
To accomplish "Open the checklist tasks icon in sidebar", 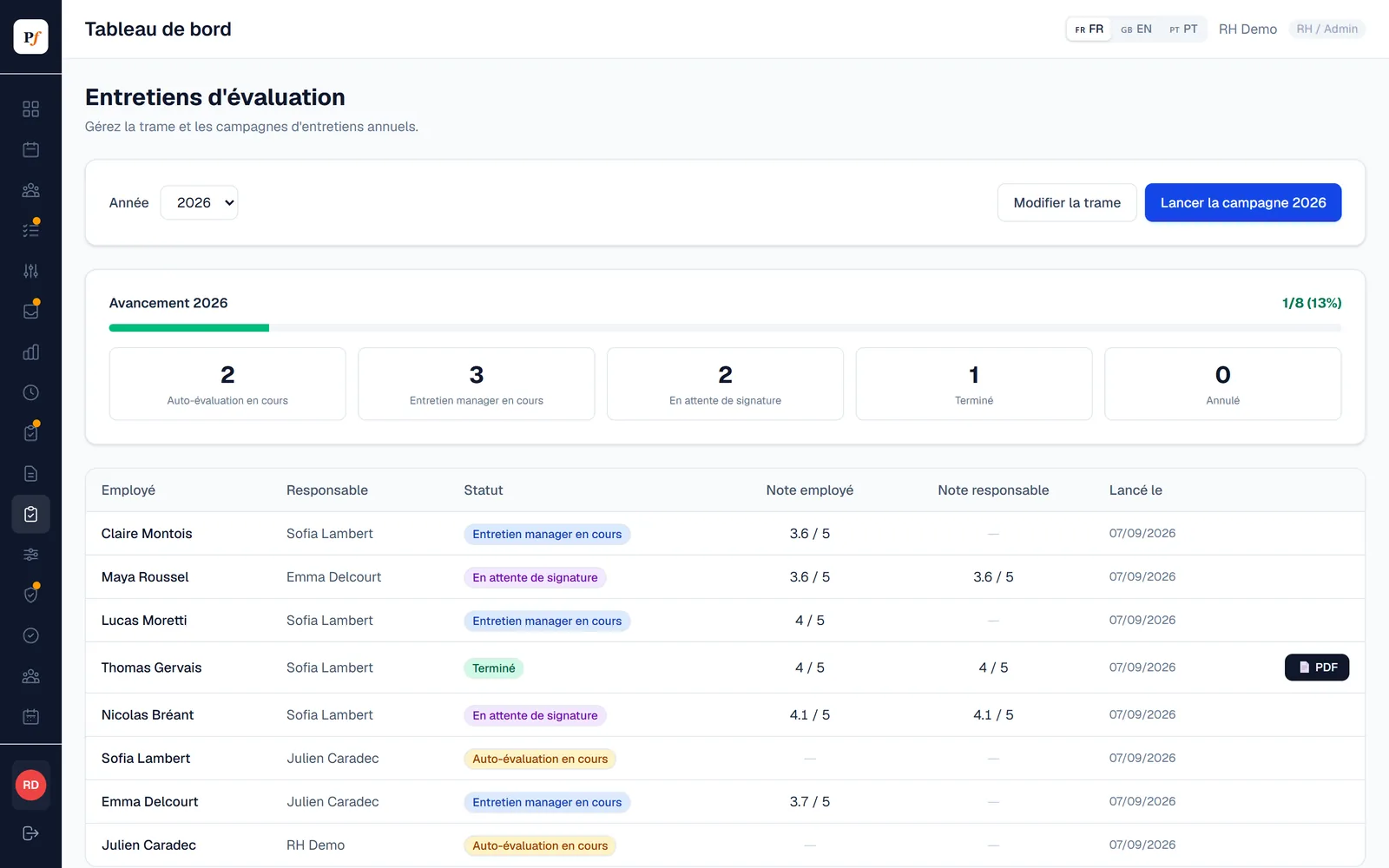I will click(x=30, y=230).
